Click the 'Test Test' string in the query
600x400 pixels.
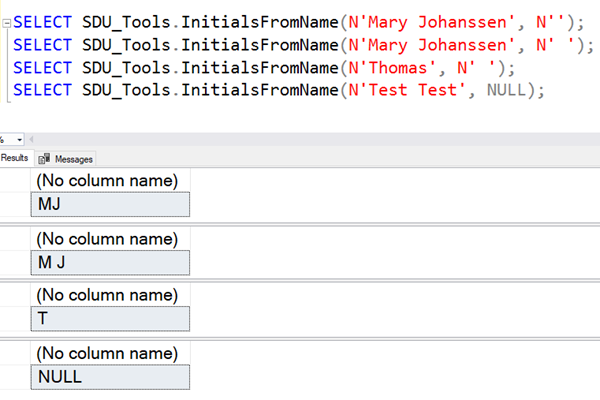click(407, 90)
